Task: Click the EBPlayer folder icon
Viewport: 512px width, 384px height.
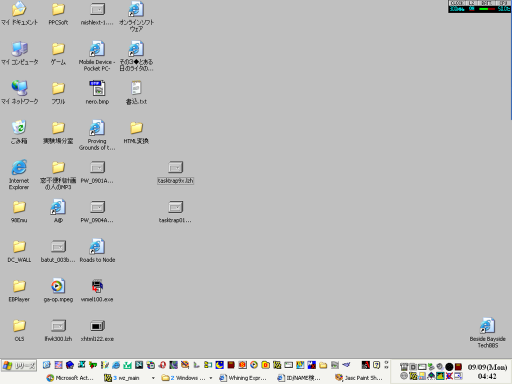Action: pyautogui.click(x=19, y=291)
